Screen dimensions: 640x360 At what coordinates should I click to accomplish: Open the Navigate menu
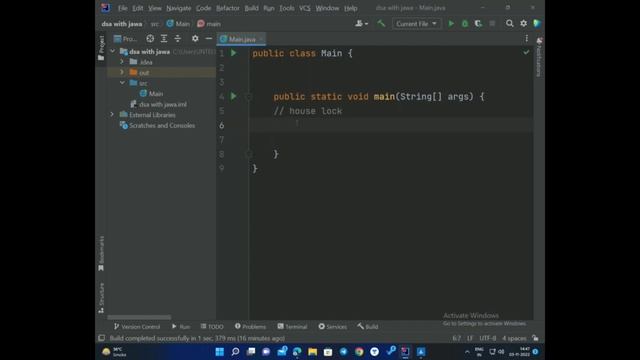[x=178, y=8]
